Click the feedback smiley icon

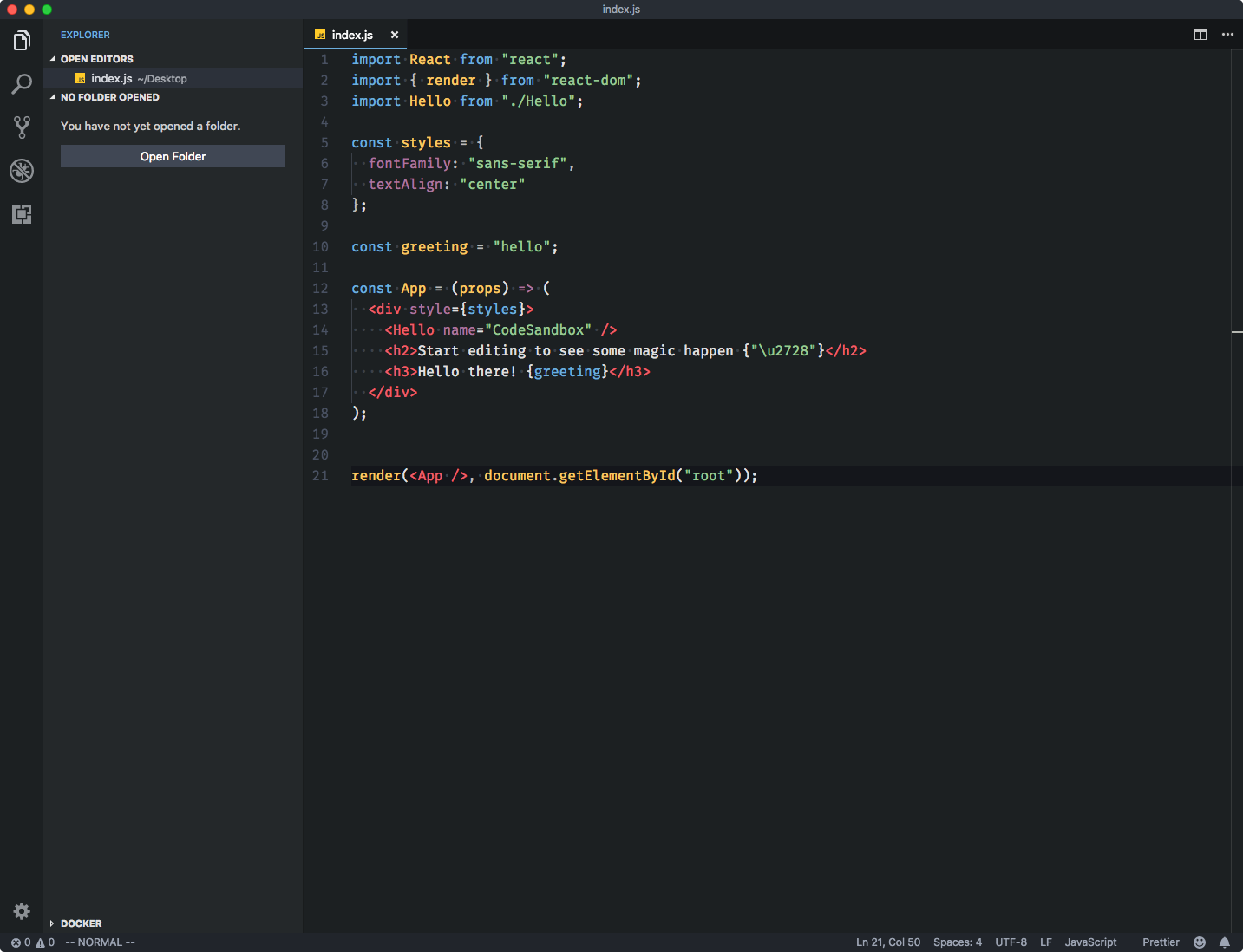pyautogui.click(x=1200, y=942)
